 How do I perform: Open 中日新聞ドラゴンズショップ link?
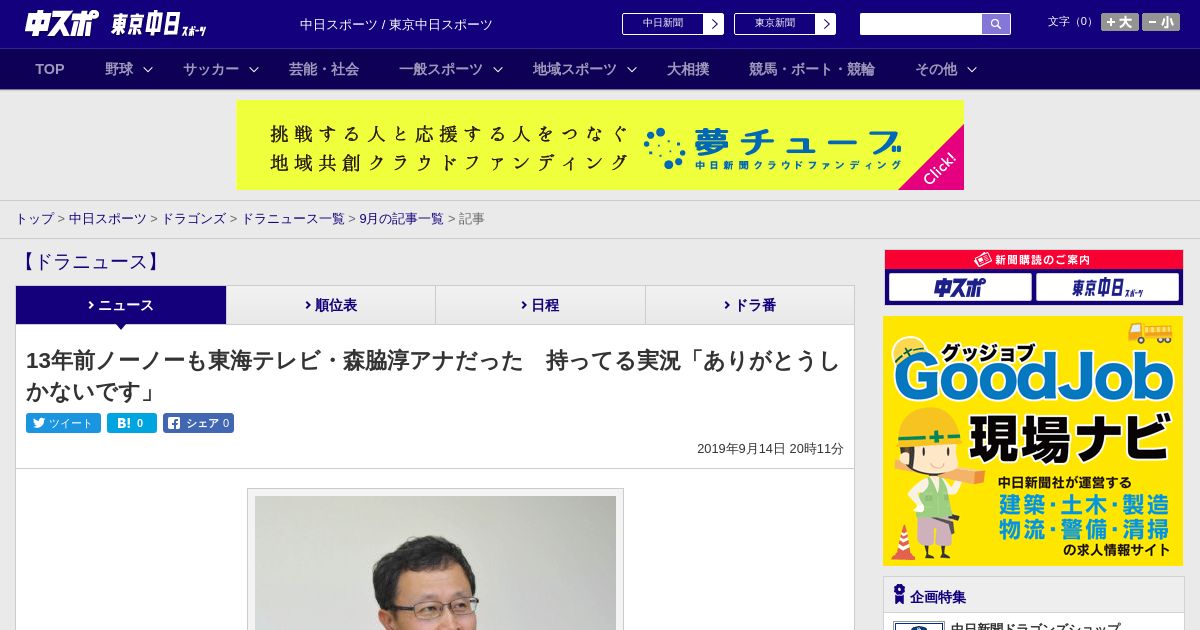1035,627
